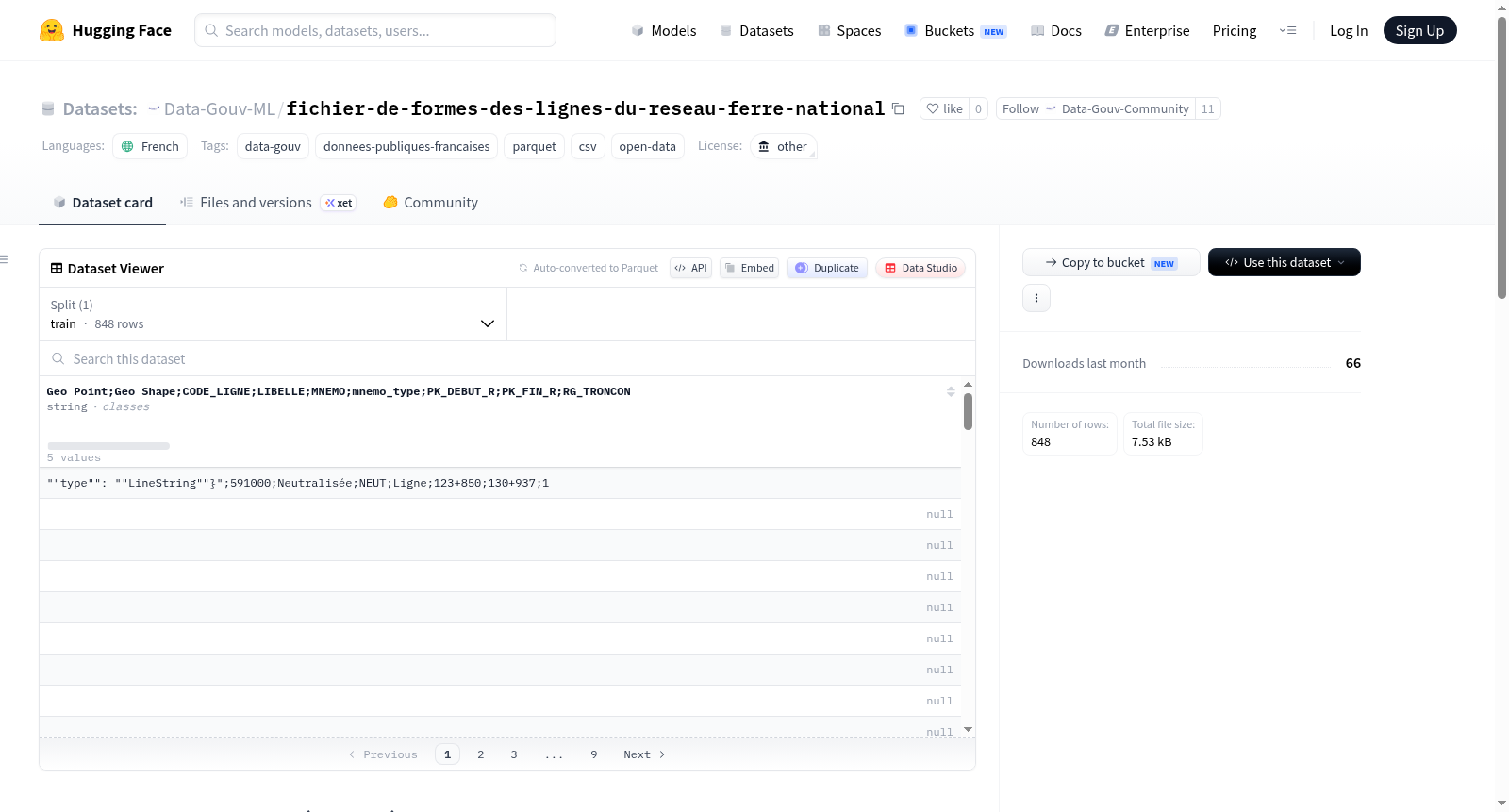Select the parquet tag
Screen dimensions: 1509x812
[534, 146]
